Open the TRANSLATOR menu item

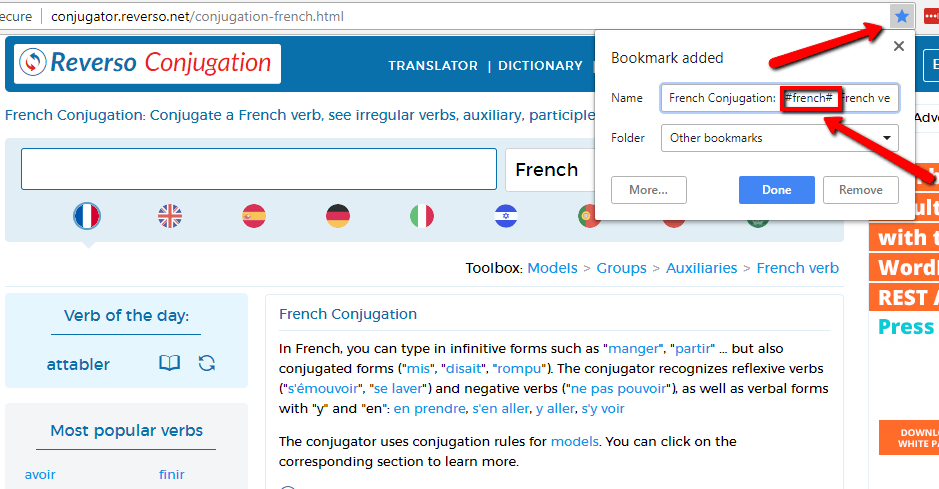[x=433, y=66]
